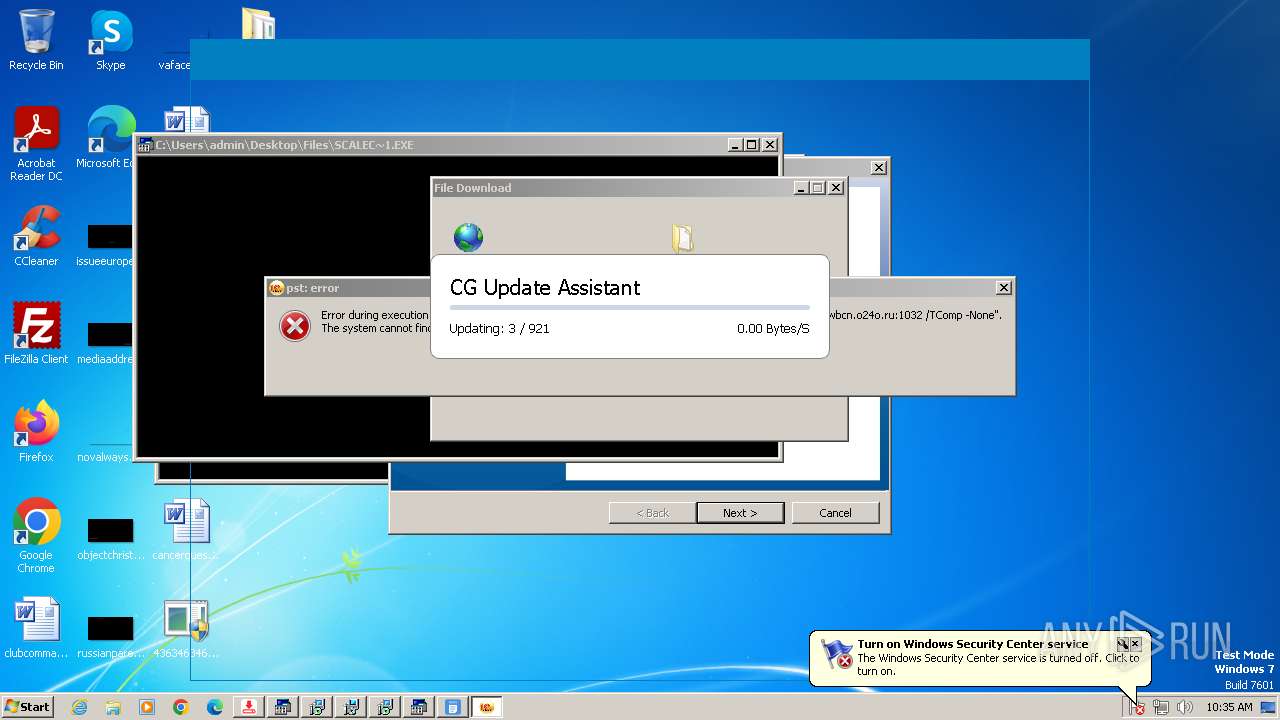Launch CCleaner from the desktop
This screenshot has width=1280, height=720.
36,236
